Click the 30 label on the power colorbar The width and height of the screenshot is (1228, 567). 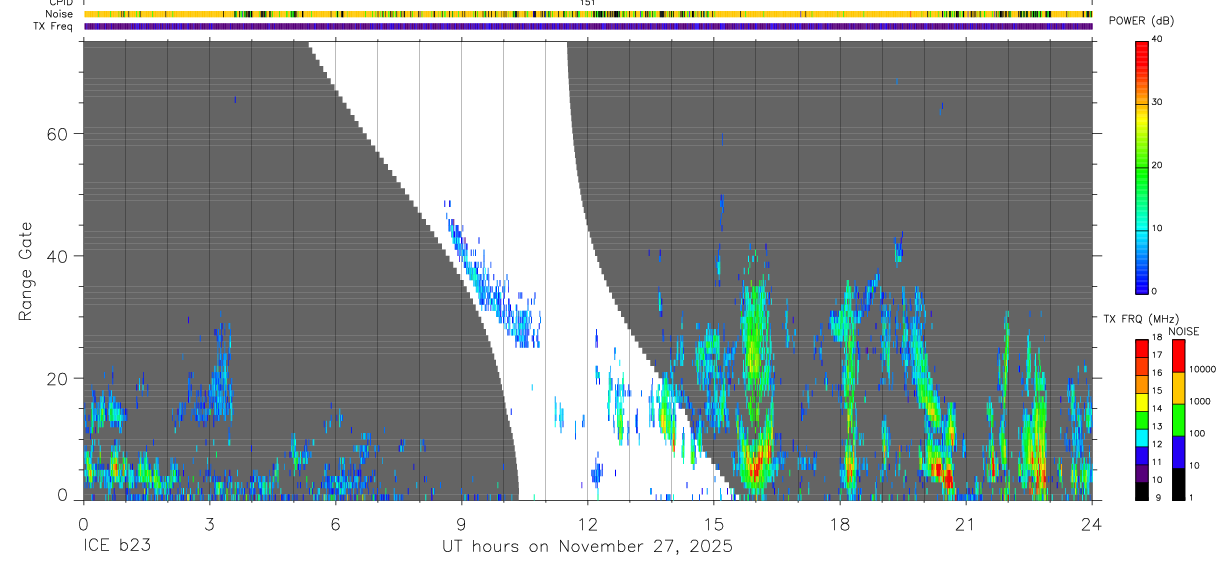coord(1157,102)
